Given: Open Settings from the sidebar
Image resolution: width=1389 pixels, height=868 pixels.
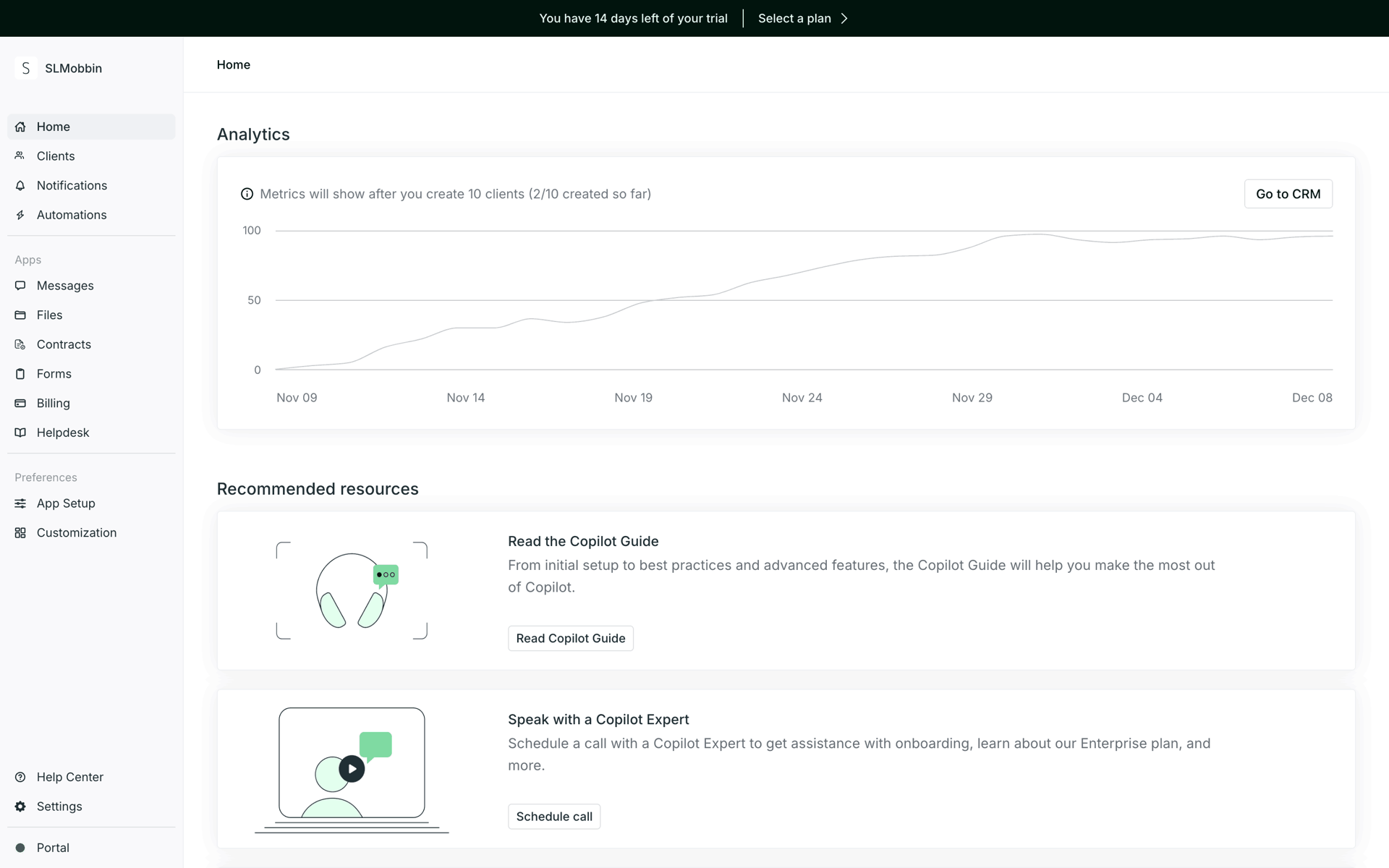Looking at the screenshot, I should 91,807.
